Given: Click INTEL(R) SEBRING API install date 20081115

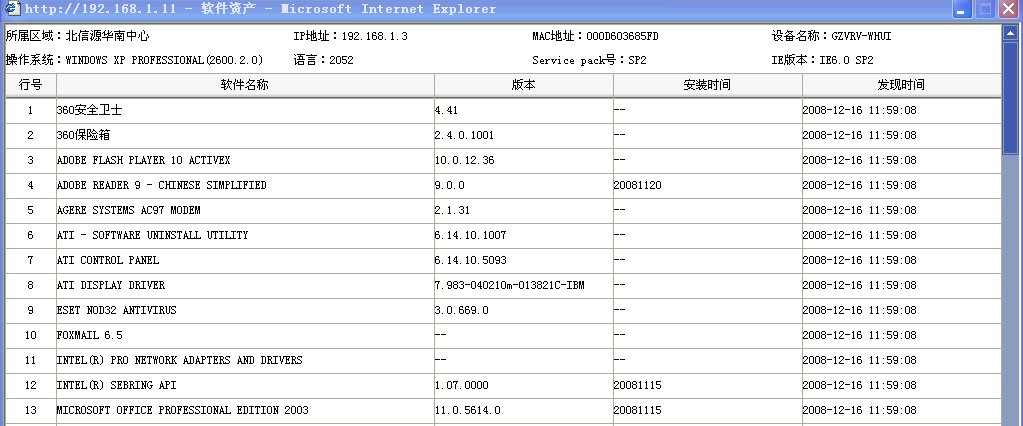Looking at the screenshot, I should [637, 385].
